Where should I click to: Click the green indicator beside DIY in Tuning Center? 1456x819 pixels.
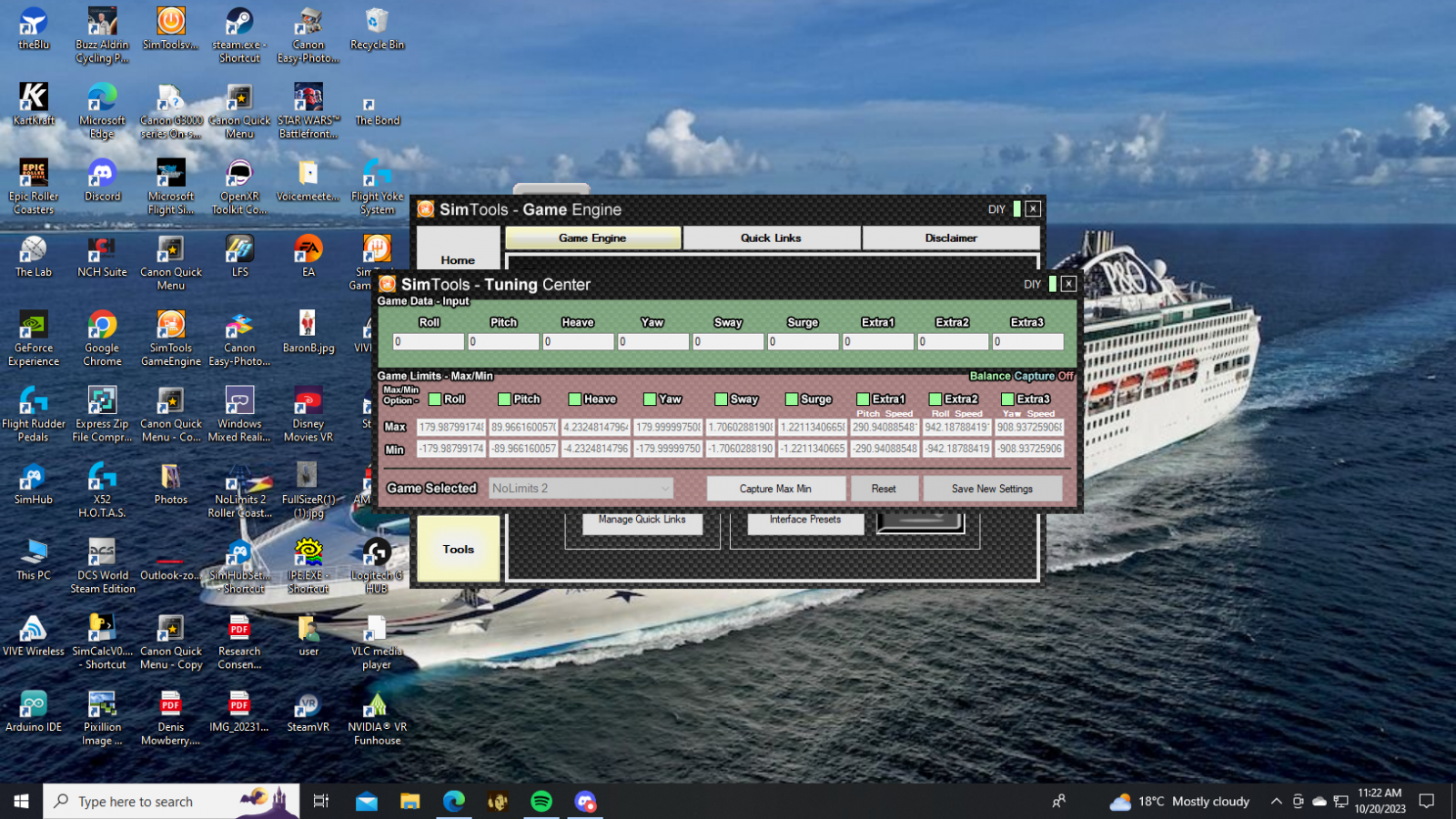click(x=1053, y=285)
